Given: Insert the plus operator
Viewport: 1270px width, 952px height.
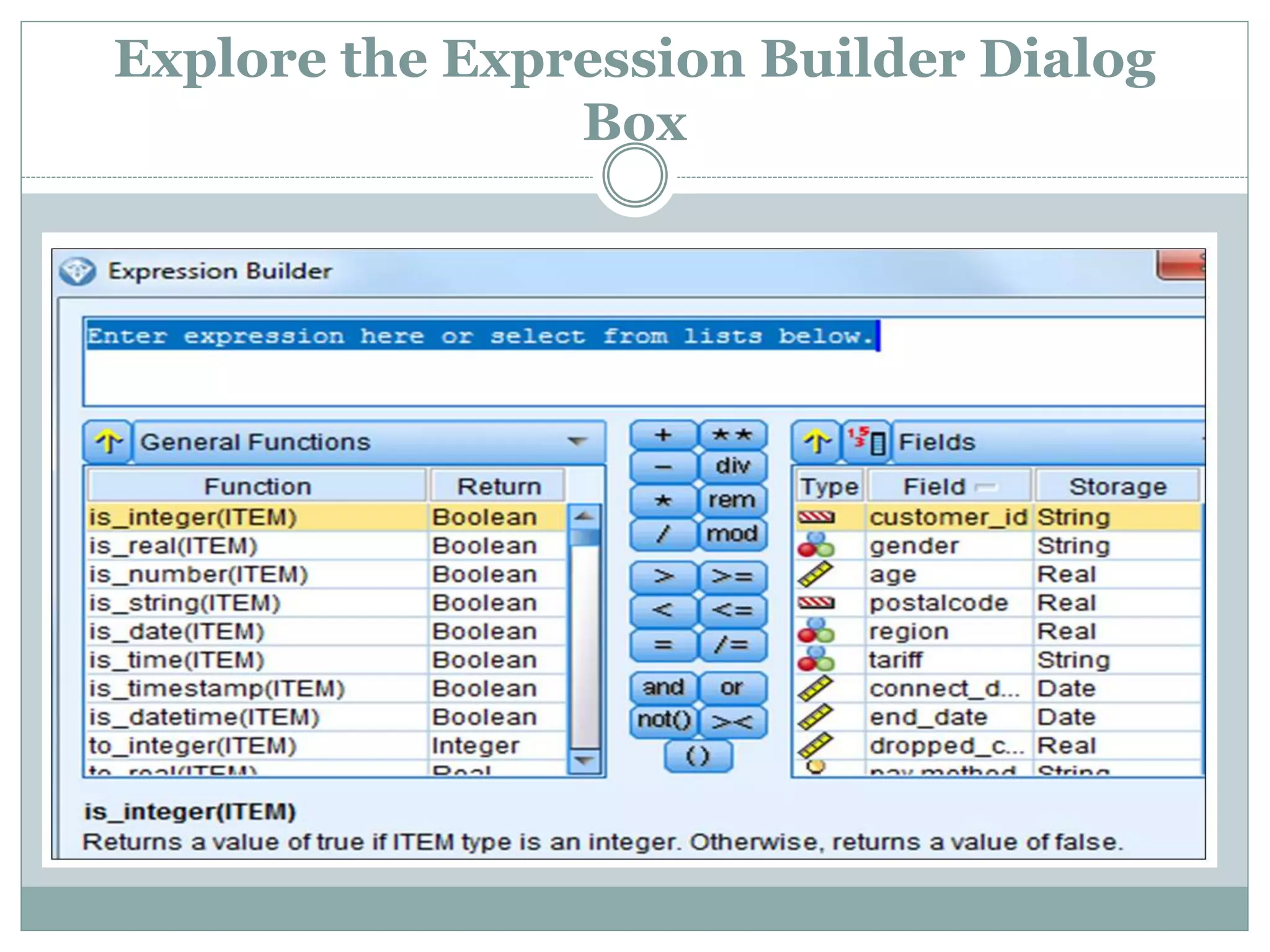Looking at the screenshot, I should pos(663,435).
